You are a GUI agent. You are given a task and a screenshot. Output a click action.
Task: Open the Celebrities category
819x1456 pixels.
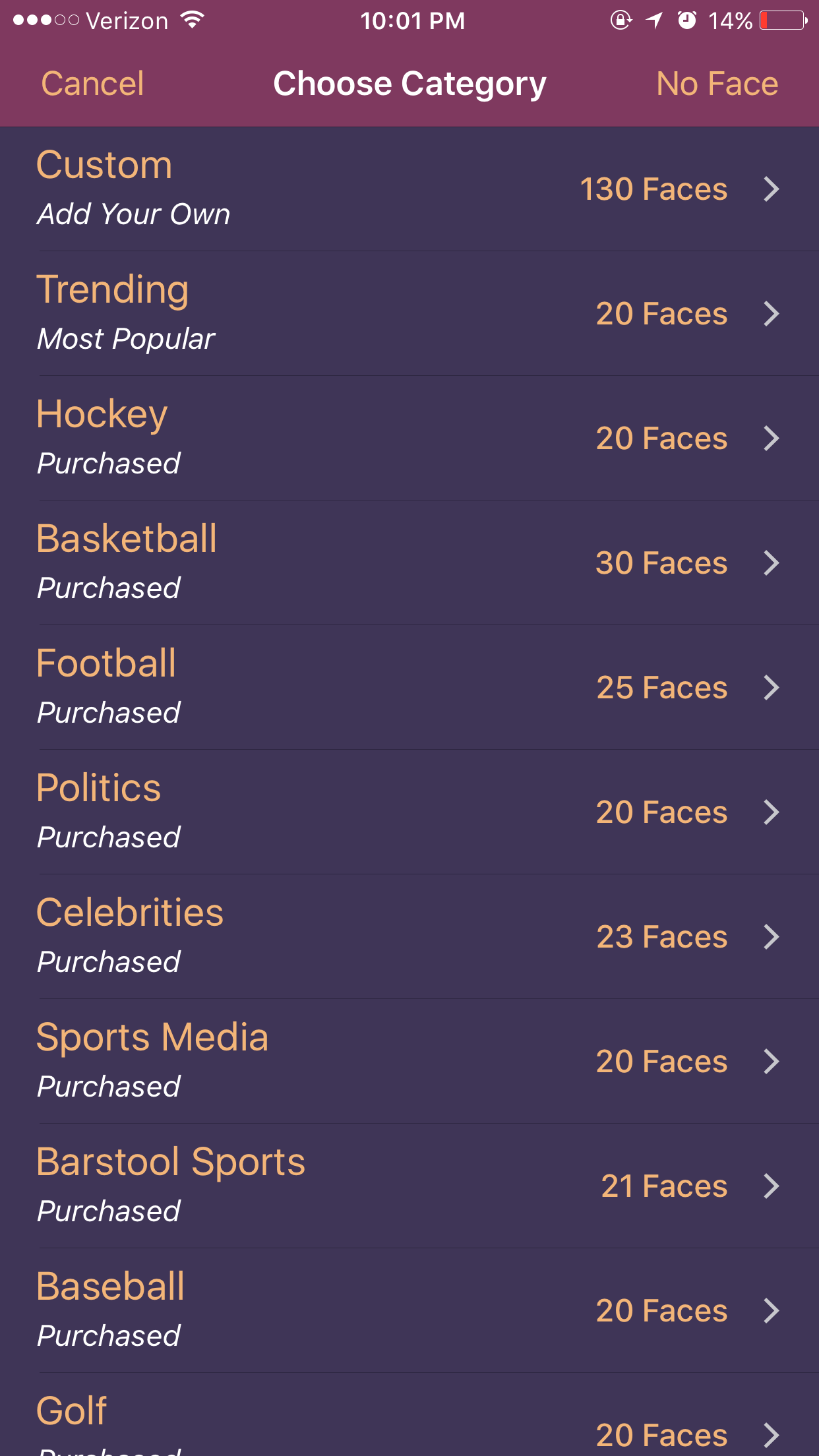click(409, 937)
